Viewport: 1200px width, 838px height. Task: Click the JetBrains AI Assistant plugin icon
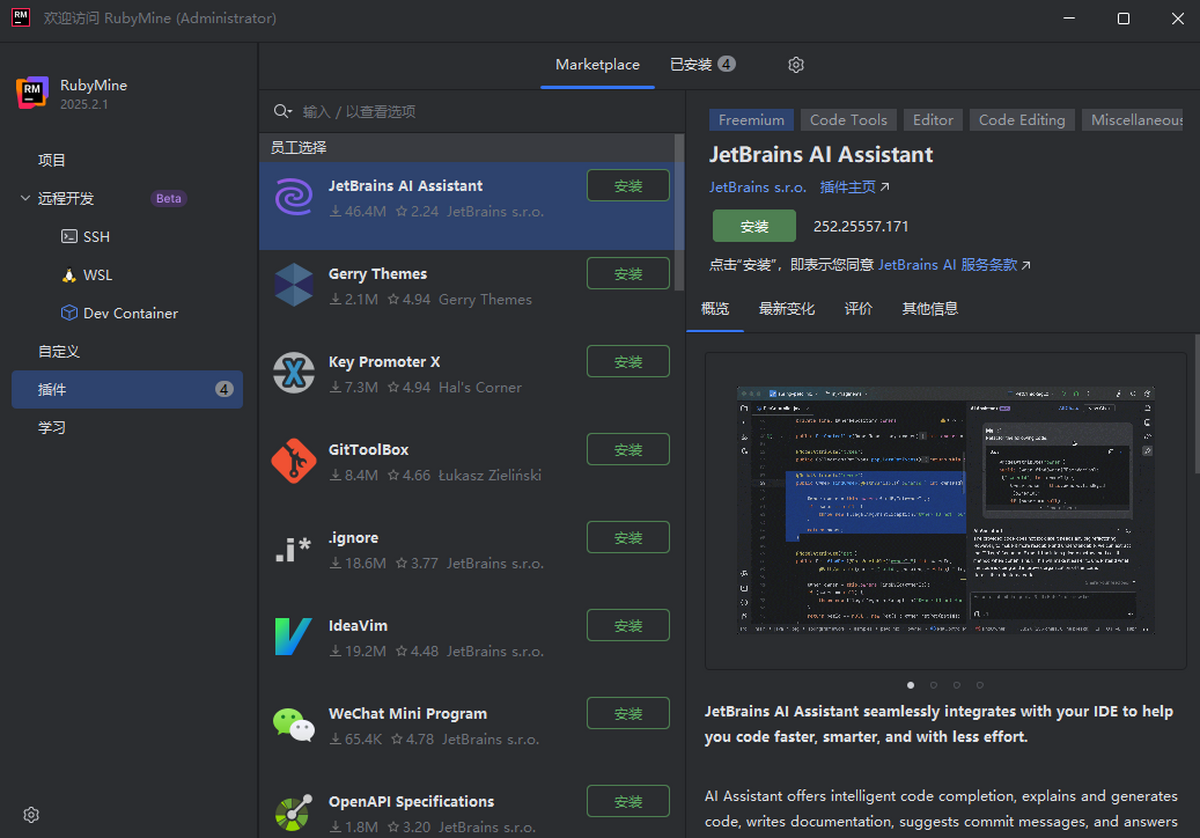click(x=293, y=198)
